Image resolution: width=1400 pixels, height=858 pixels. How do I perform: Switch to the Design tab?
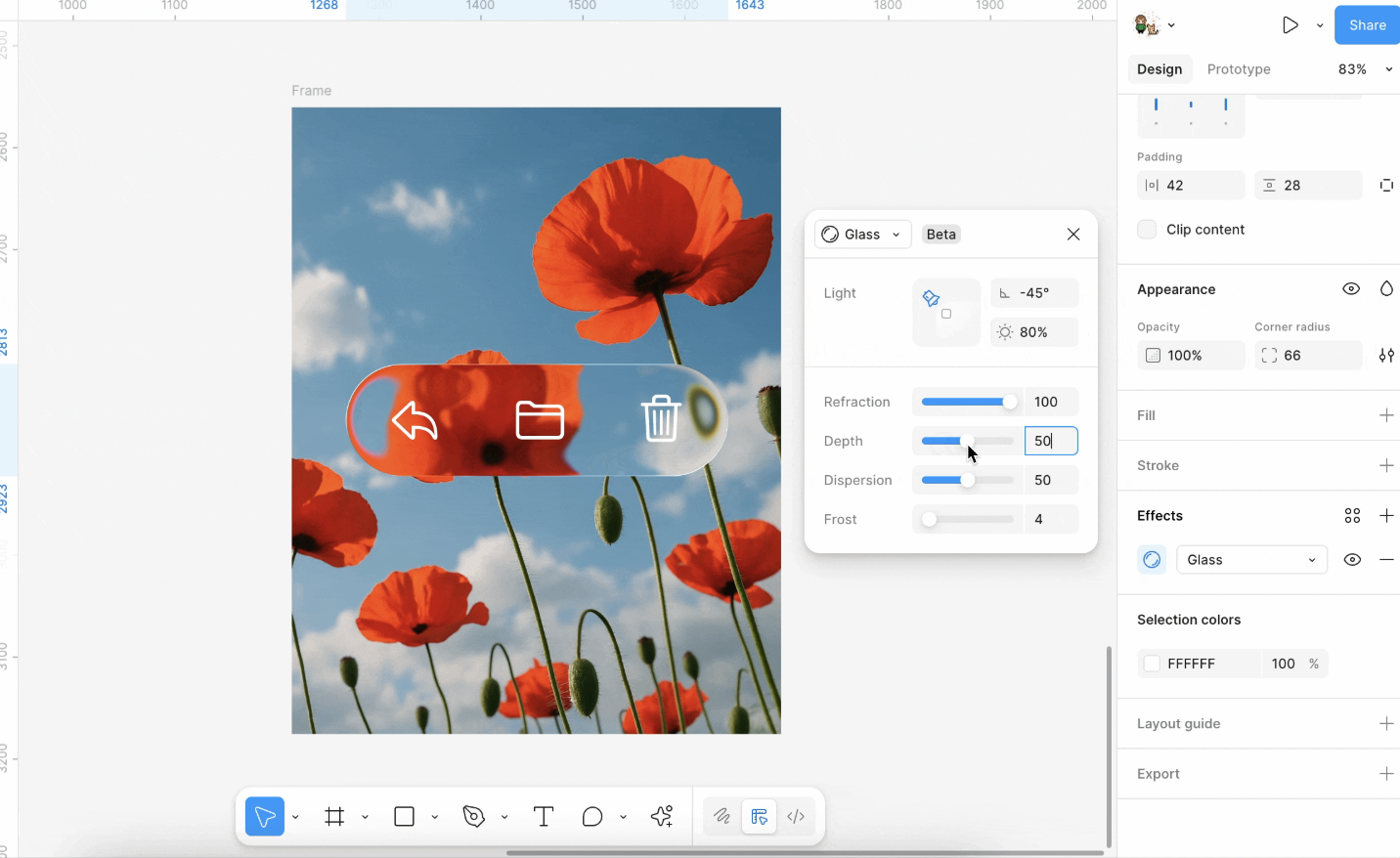(x=1159, y=69)
